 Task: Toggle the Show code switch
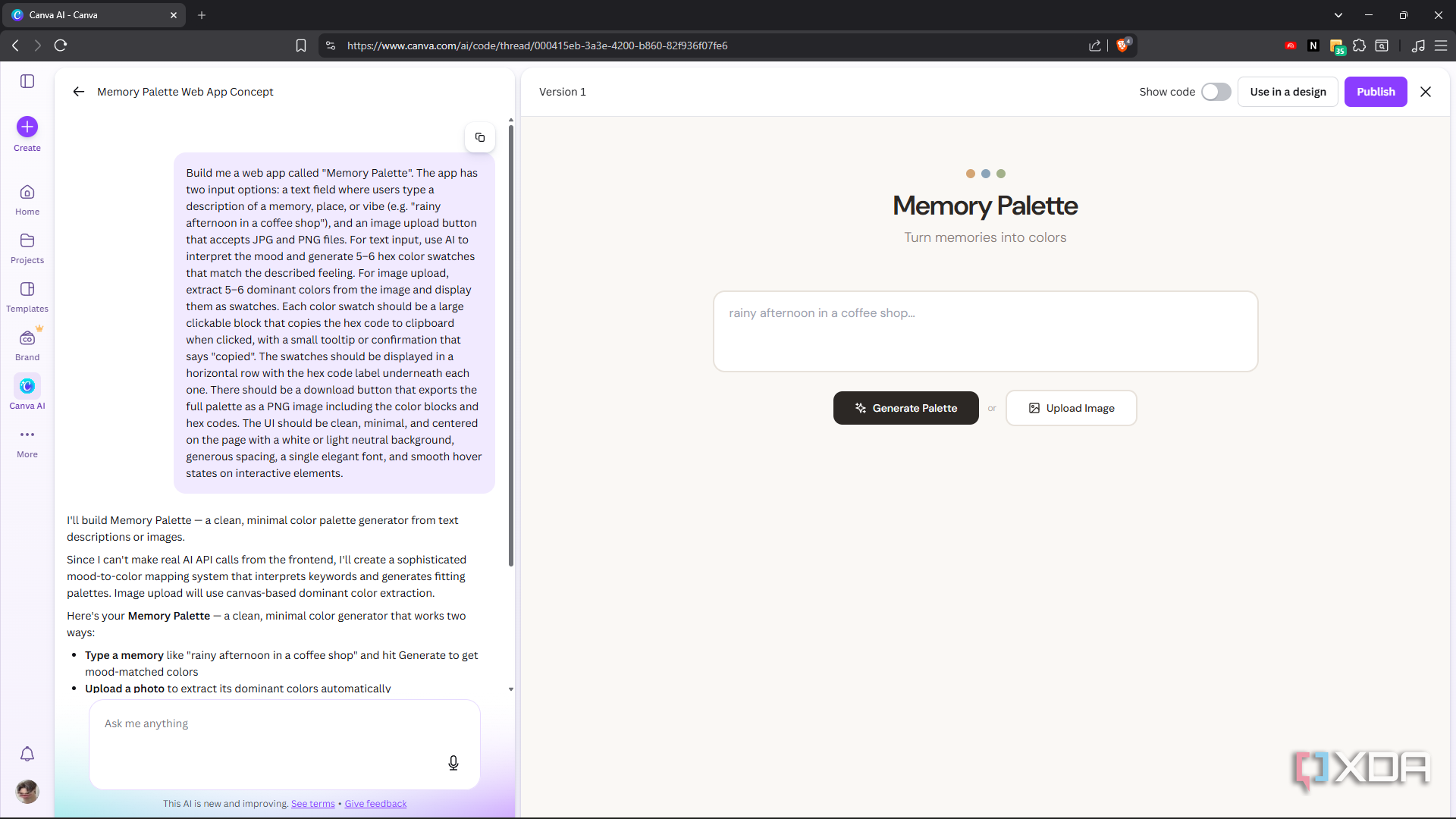pyautogui.click(x=1216, y=92)
